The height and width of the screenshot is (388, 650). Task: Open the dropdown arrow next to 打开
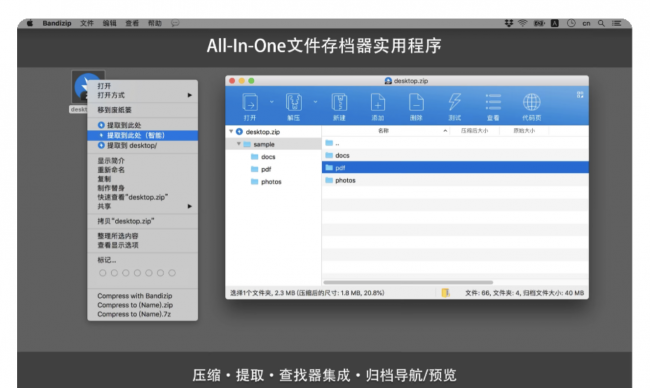(272, 102)
